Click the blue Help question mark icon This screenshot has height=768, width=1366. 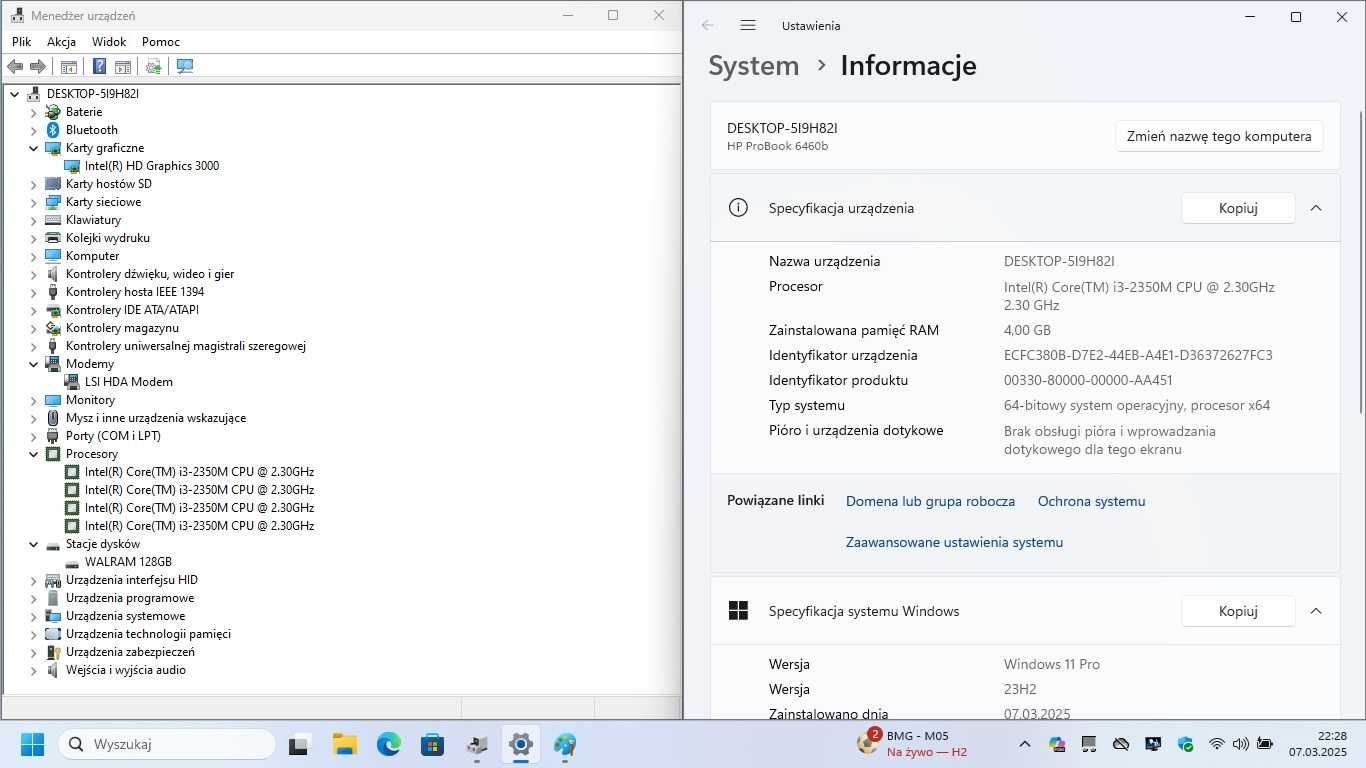pos(99,67)
